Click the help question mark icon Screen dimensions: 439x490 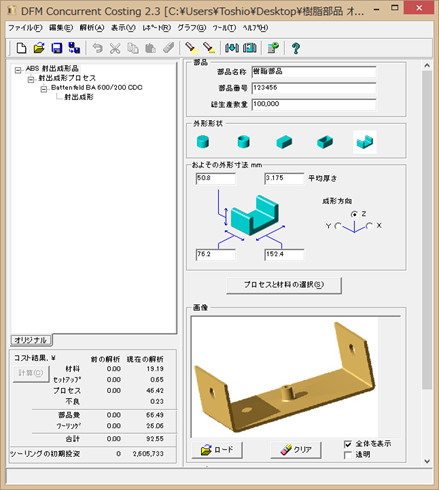pyautogui.click(x=296, y=48)
